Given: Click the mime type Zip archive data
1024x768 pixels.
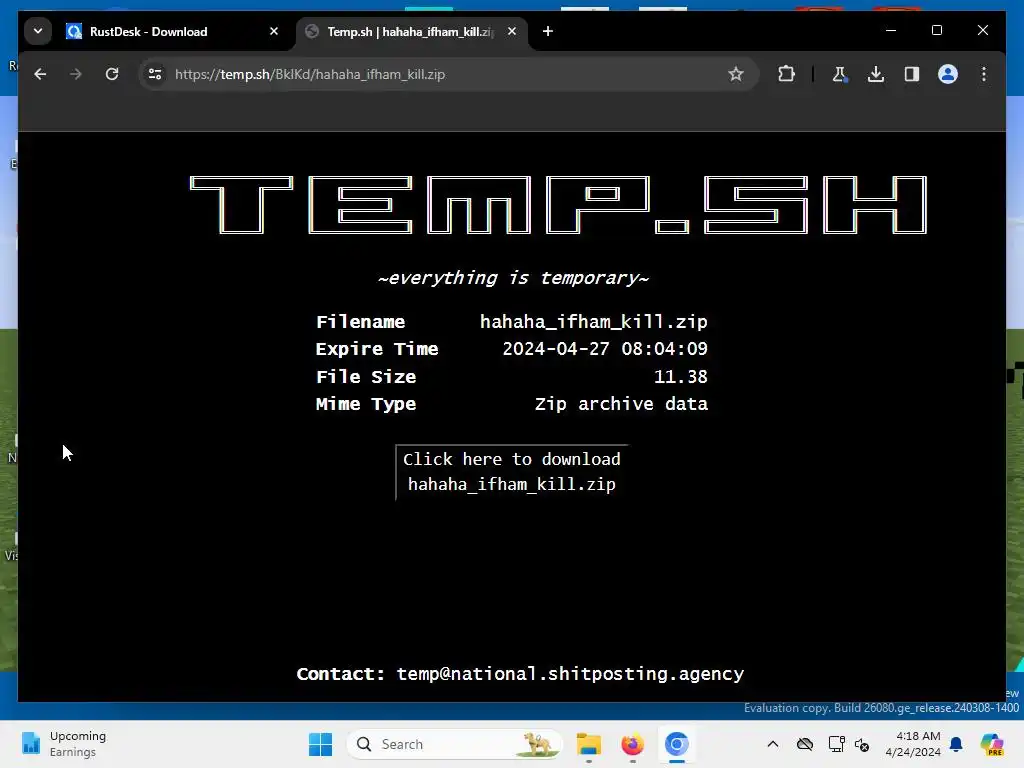Looking at the screenshot, I should (621, 404).
